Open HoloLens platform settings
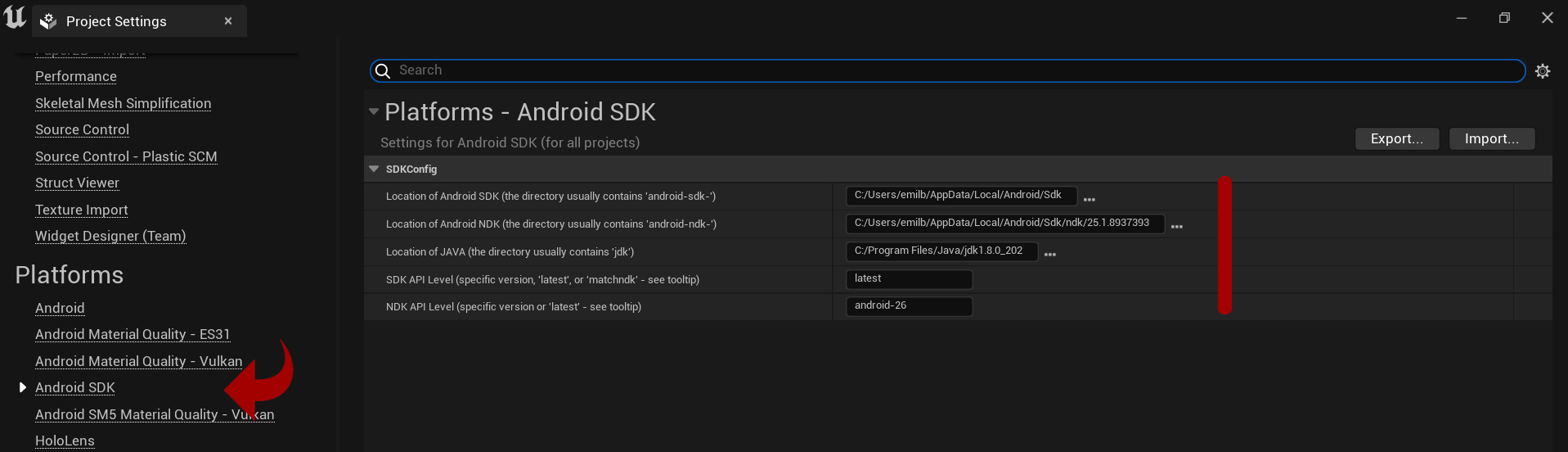Viewport: 1568px width, 452px height. (65, 441)
